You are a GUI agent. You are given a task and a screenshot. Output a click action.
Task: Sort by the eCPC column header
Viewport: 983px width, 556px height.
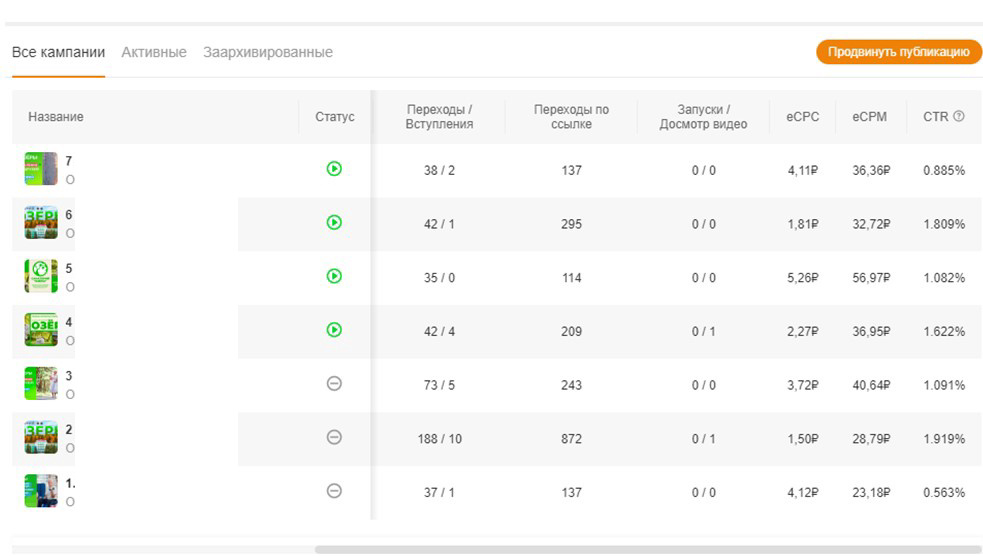pyautogui.click(x=802, y=117)
